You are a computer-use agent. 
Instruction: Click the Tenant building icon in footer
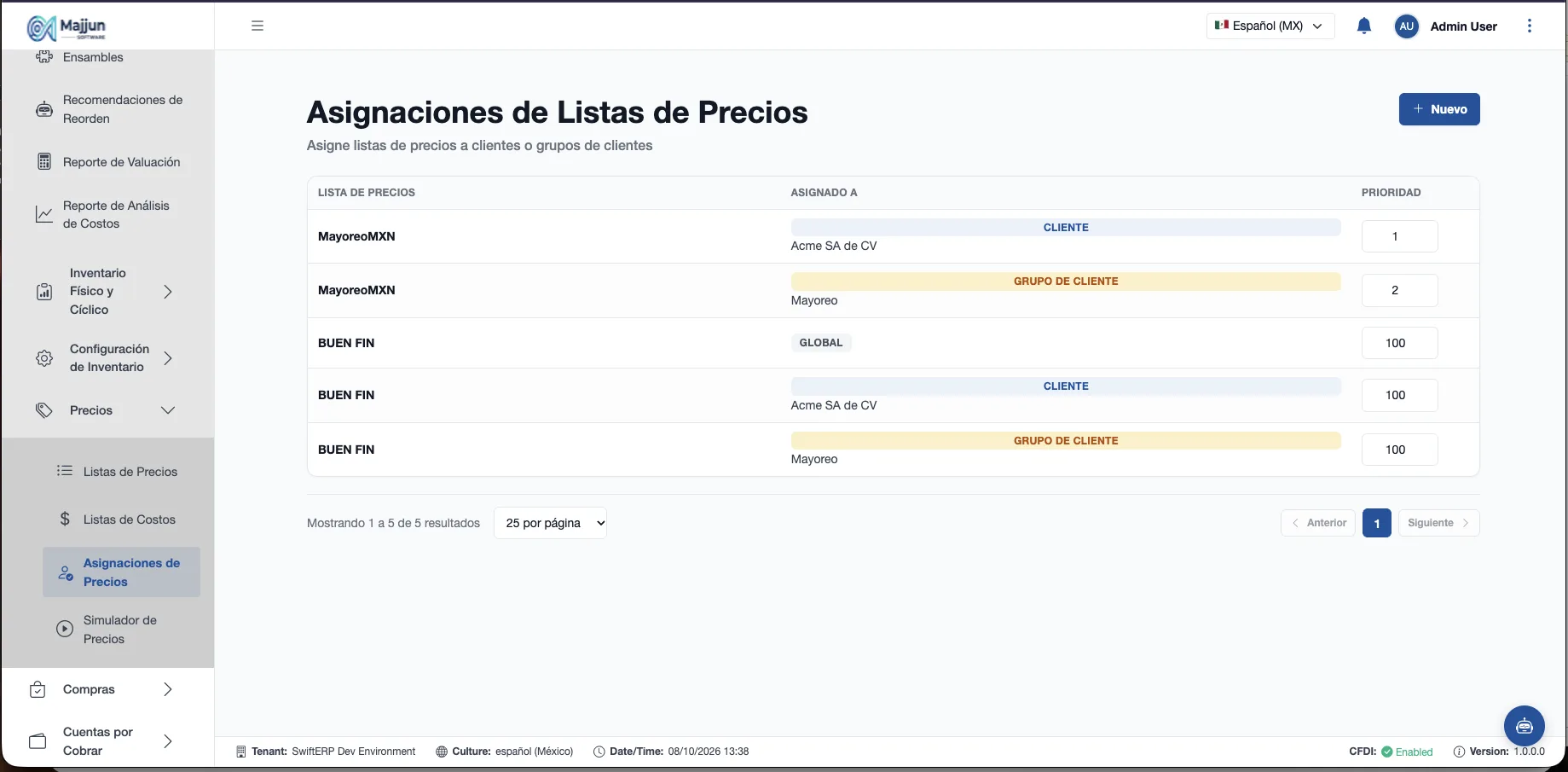(241, 752)
